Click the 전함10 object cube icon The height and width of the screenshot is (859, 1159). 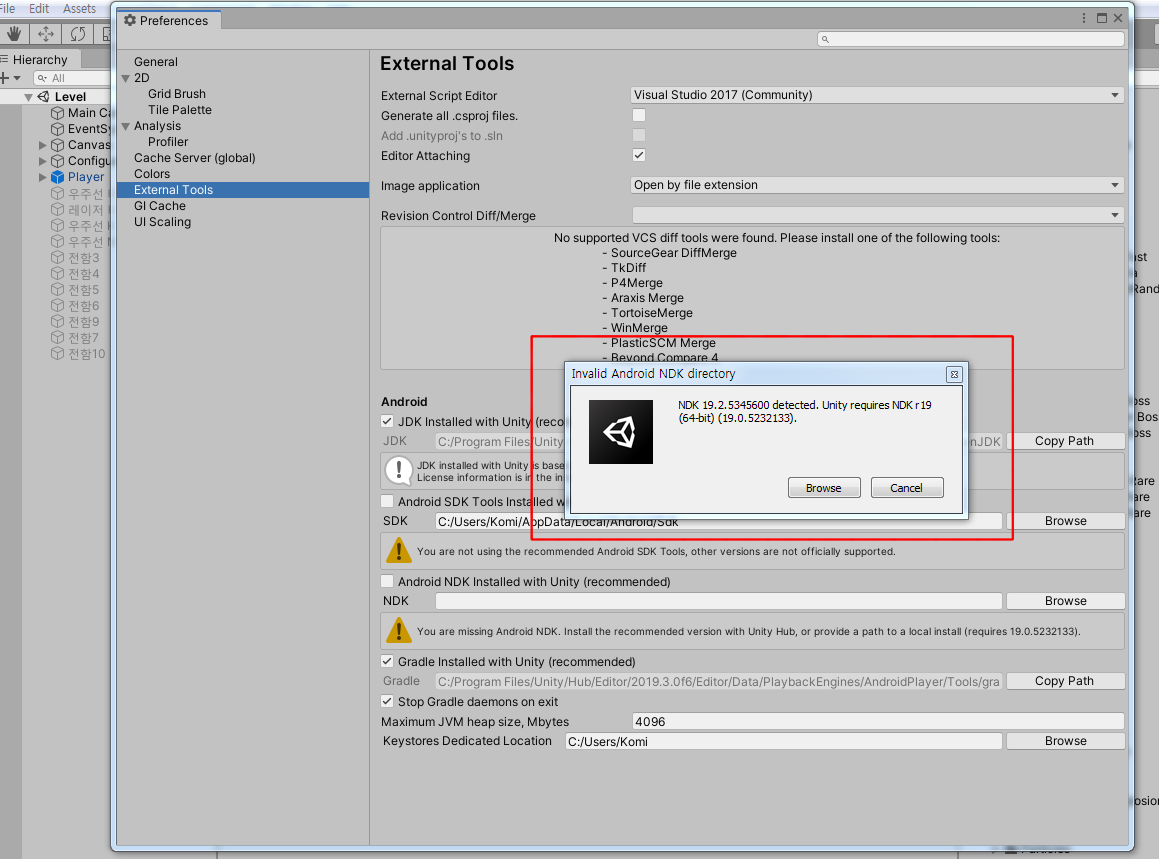tap(58, 354)
